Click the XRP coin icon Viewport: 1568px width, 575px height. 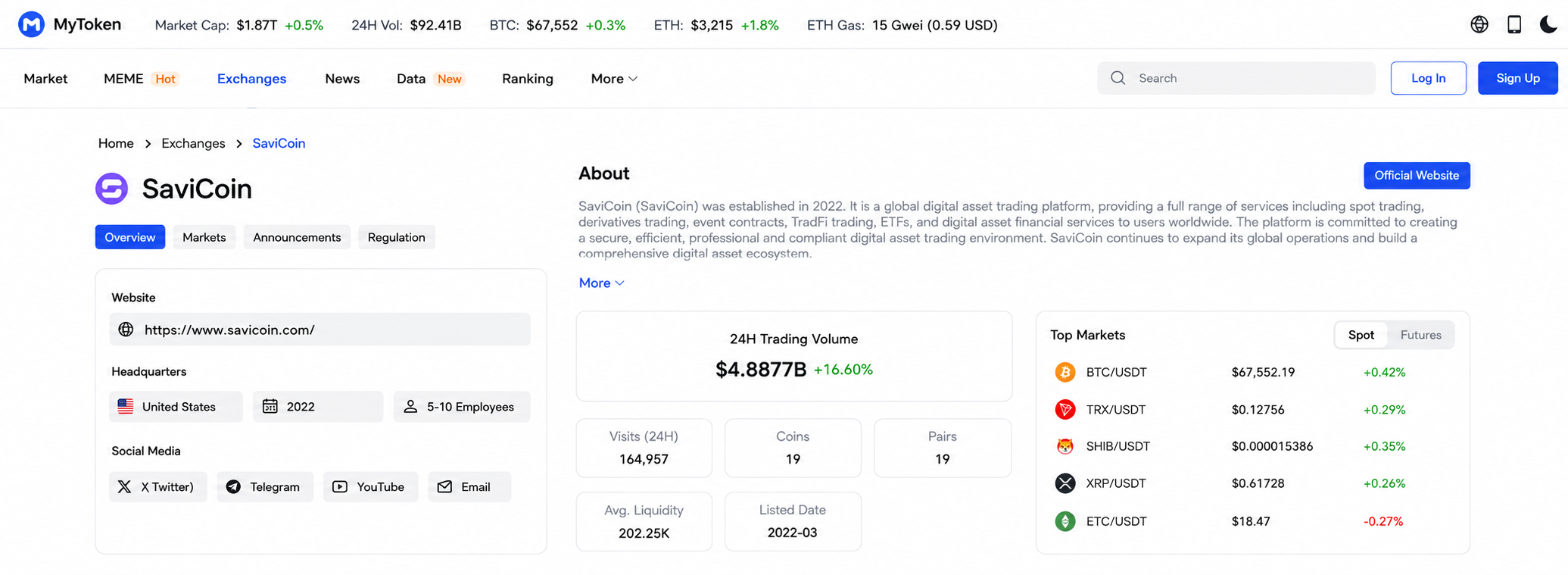(x=1065, y=483)
